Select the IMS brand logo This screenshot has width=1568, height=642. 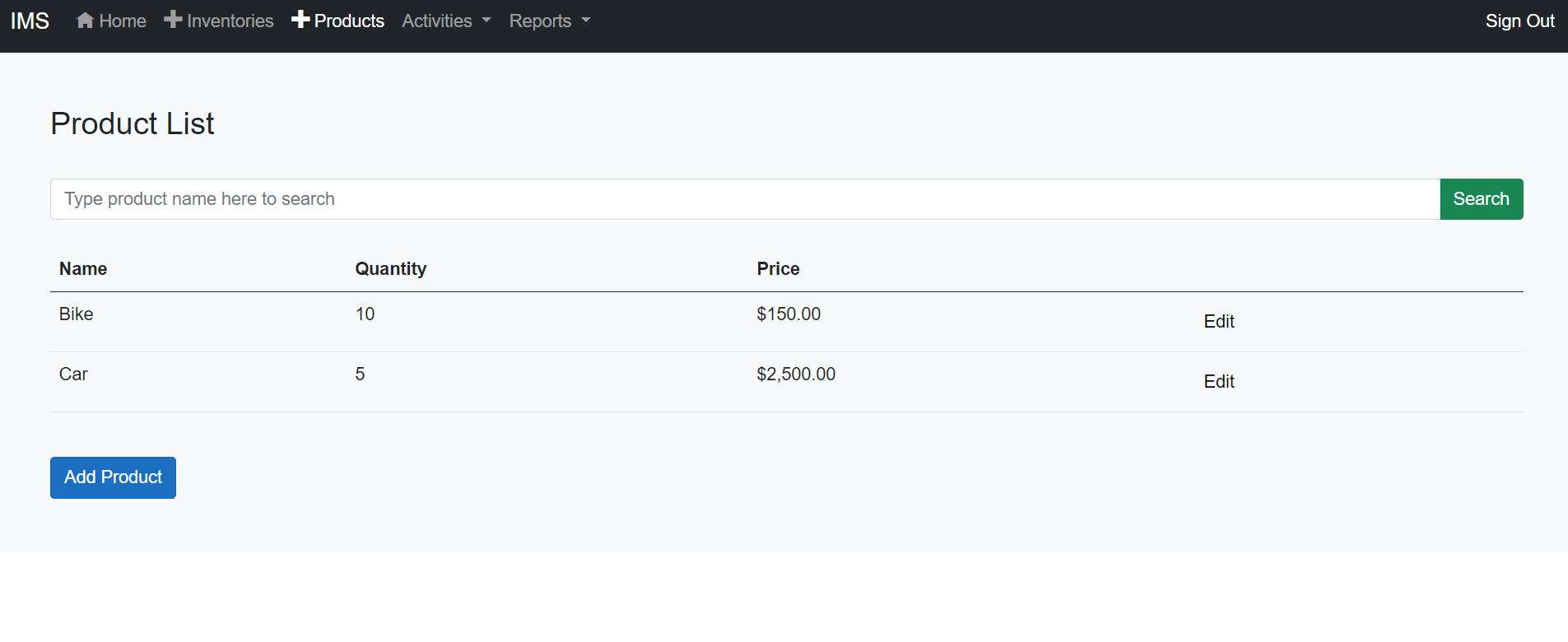29,21
